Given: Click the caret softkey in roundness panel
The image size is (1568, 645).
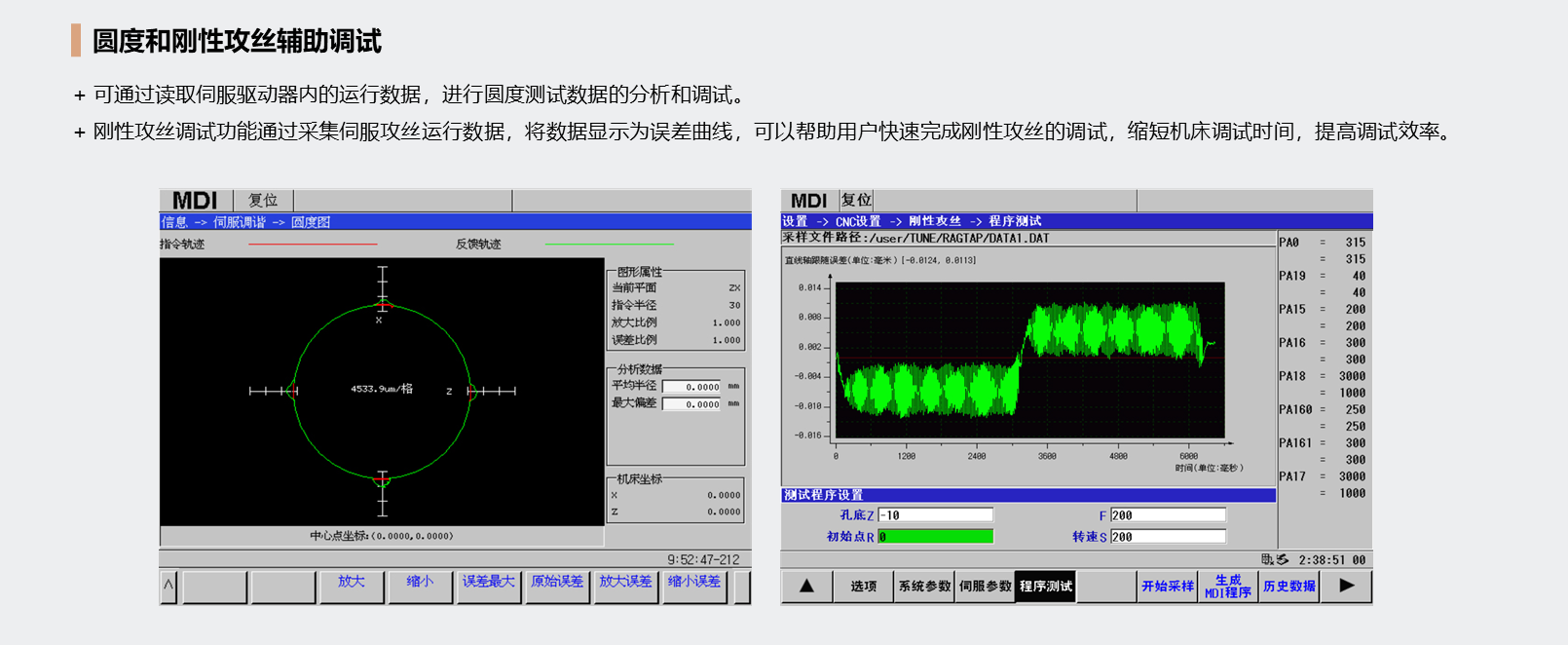Looking at the screenshot, I should (x=168, y=587).
